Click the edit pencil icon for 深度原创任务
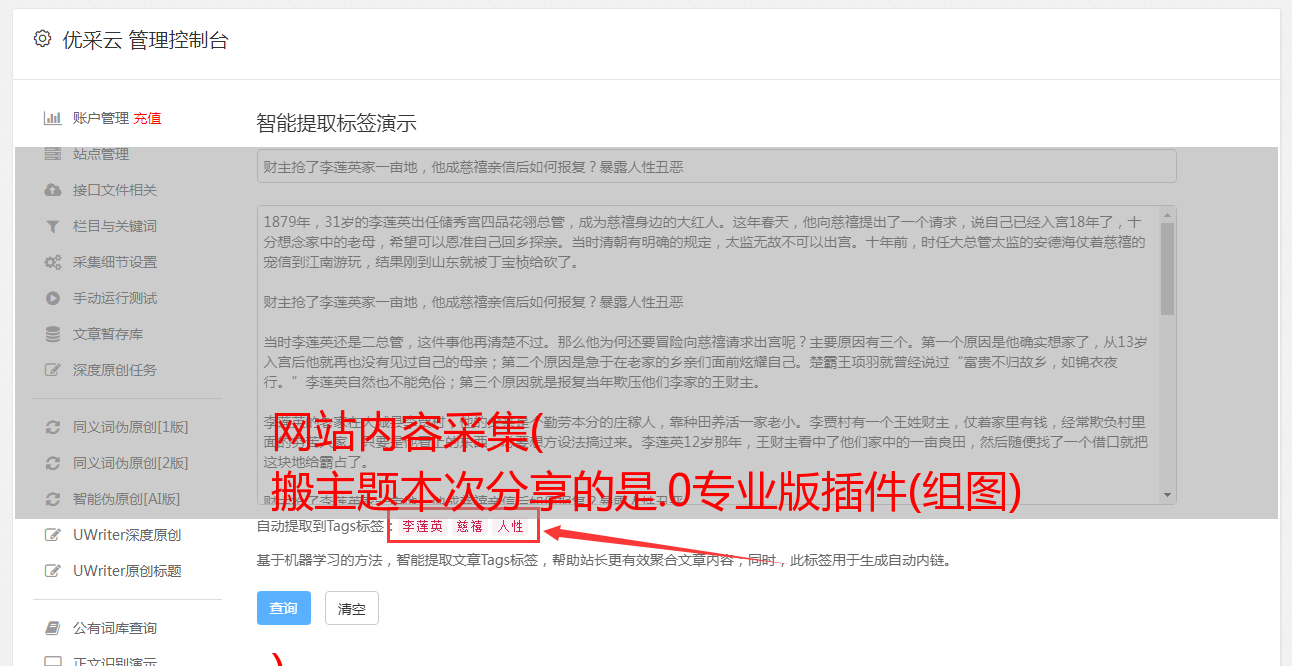Viewport: 1292px width, 666px height. pos(53,370)
